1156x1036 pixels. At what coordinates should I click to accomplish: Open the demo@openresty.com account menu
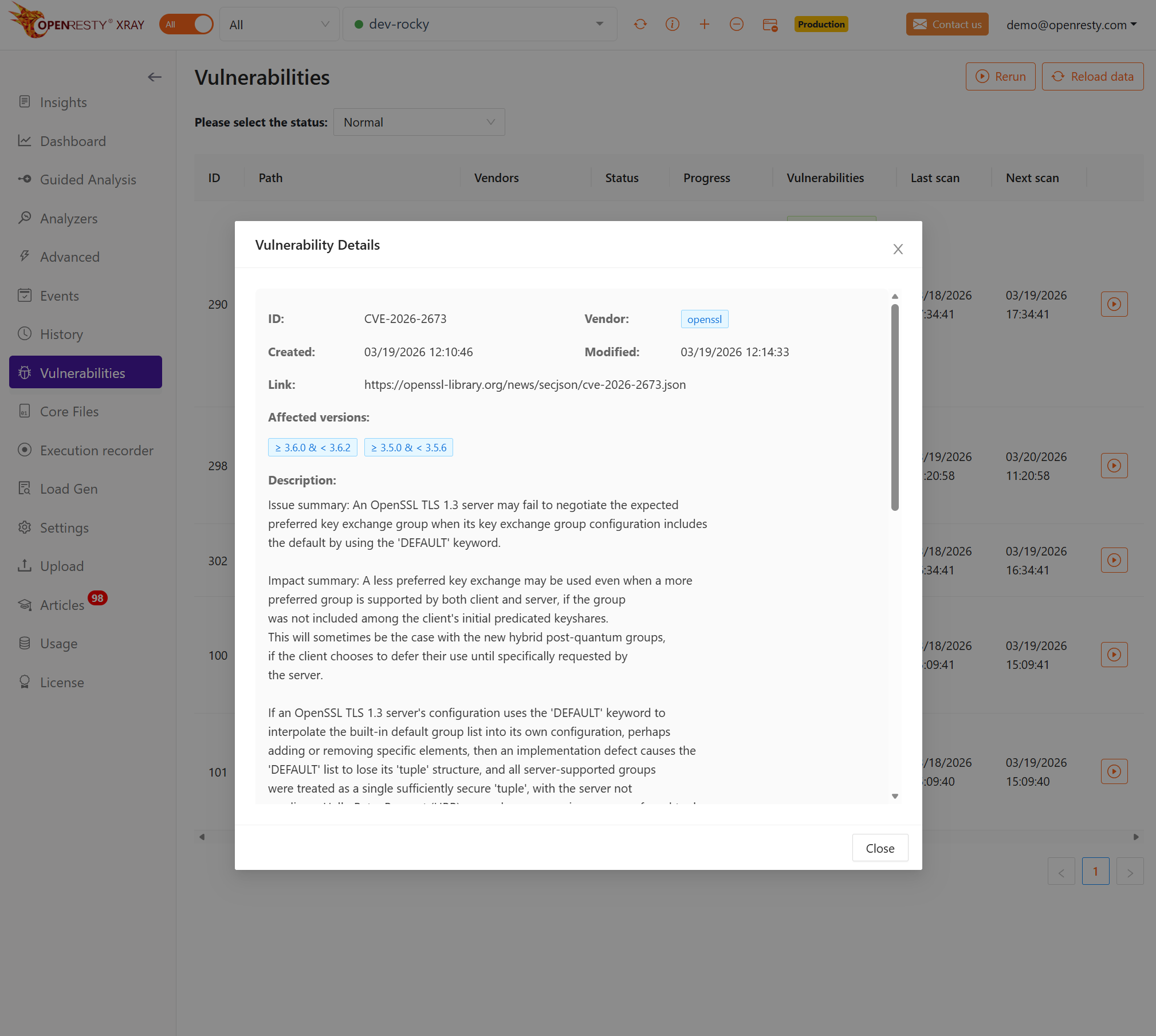click(x=1071, y=25)
